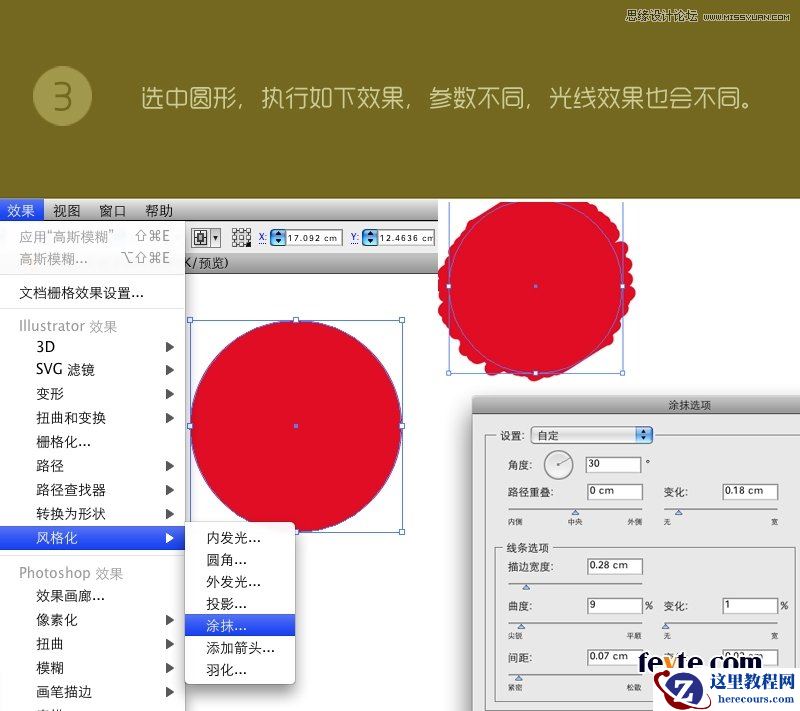Click the dropdown arrow beside the proxy thumbnail
Screen dimensions: 800x711
(217, 237)
